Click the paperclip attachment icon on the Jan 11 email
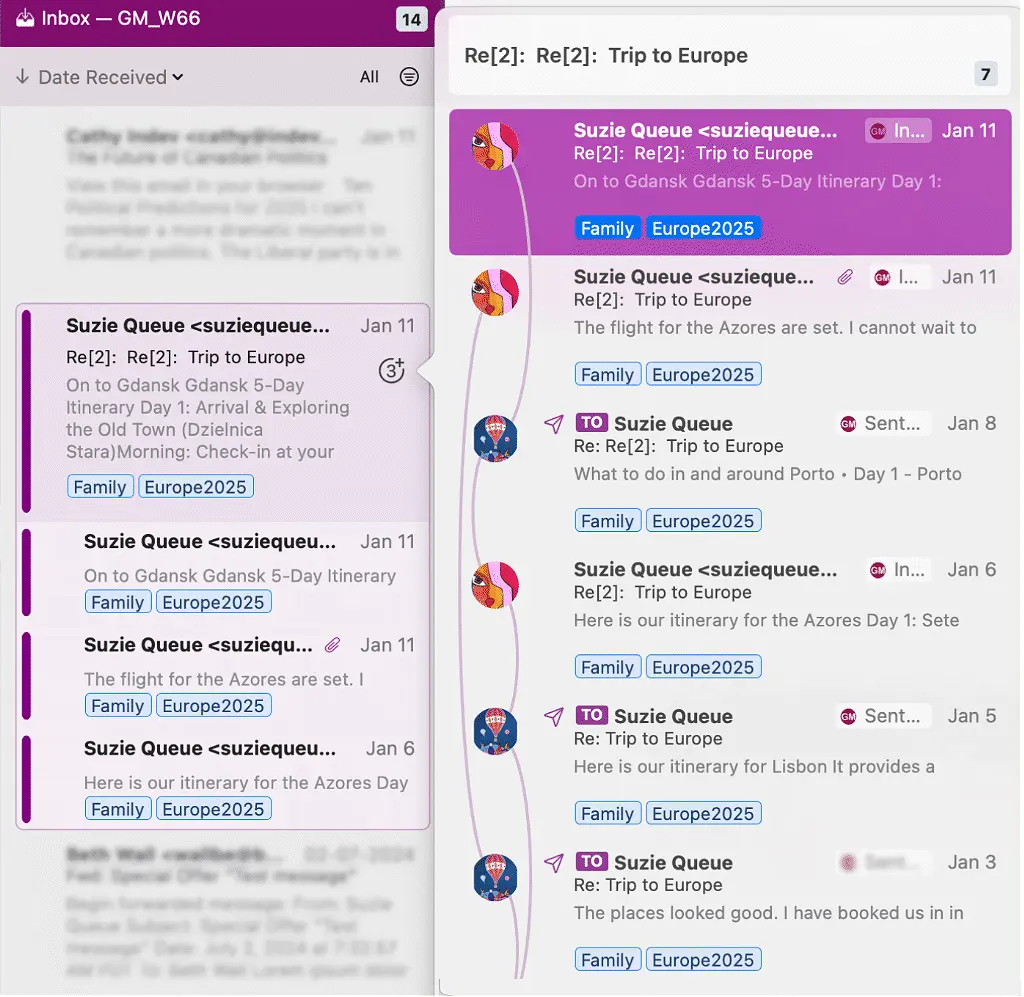 [333, 645]
